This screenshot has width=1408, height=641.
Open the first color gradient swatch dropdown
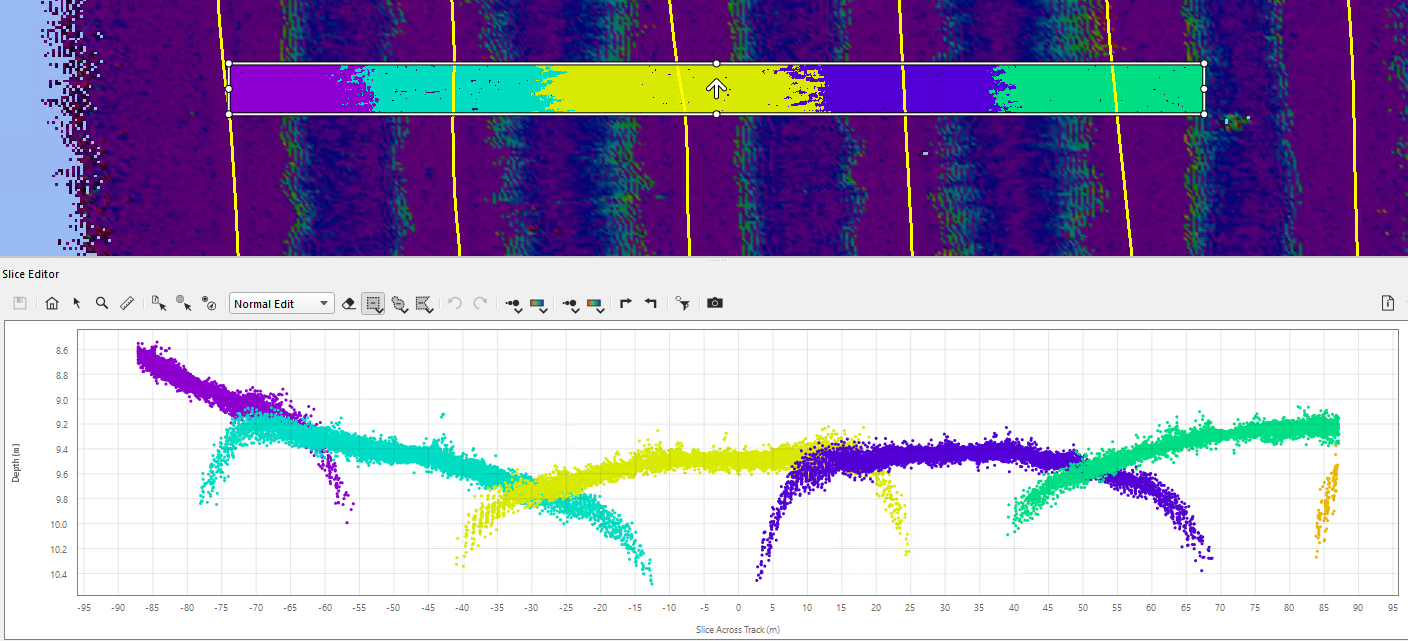point(538,304)
